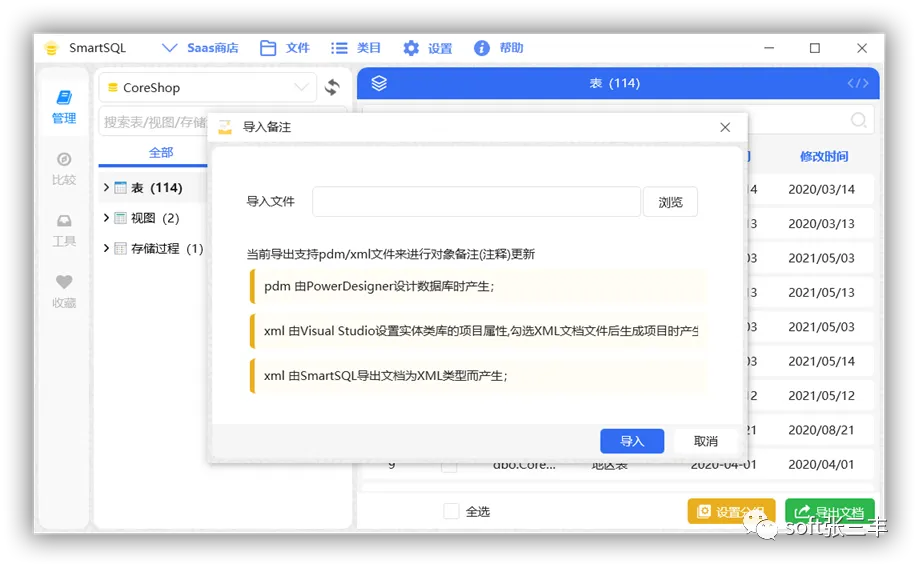This screenshot has width=918, height=567.
Task: Open the CoreShop database dropdown
Action: (208, 88)
